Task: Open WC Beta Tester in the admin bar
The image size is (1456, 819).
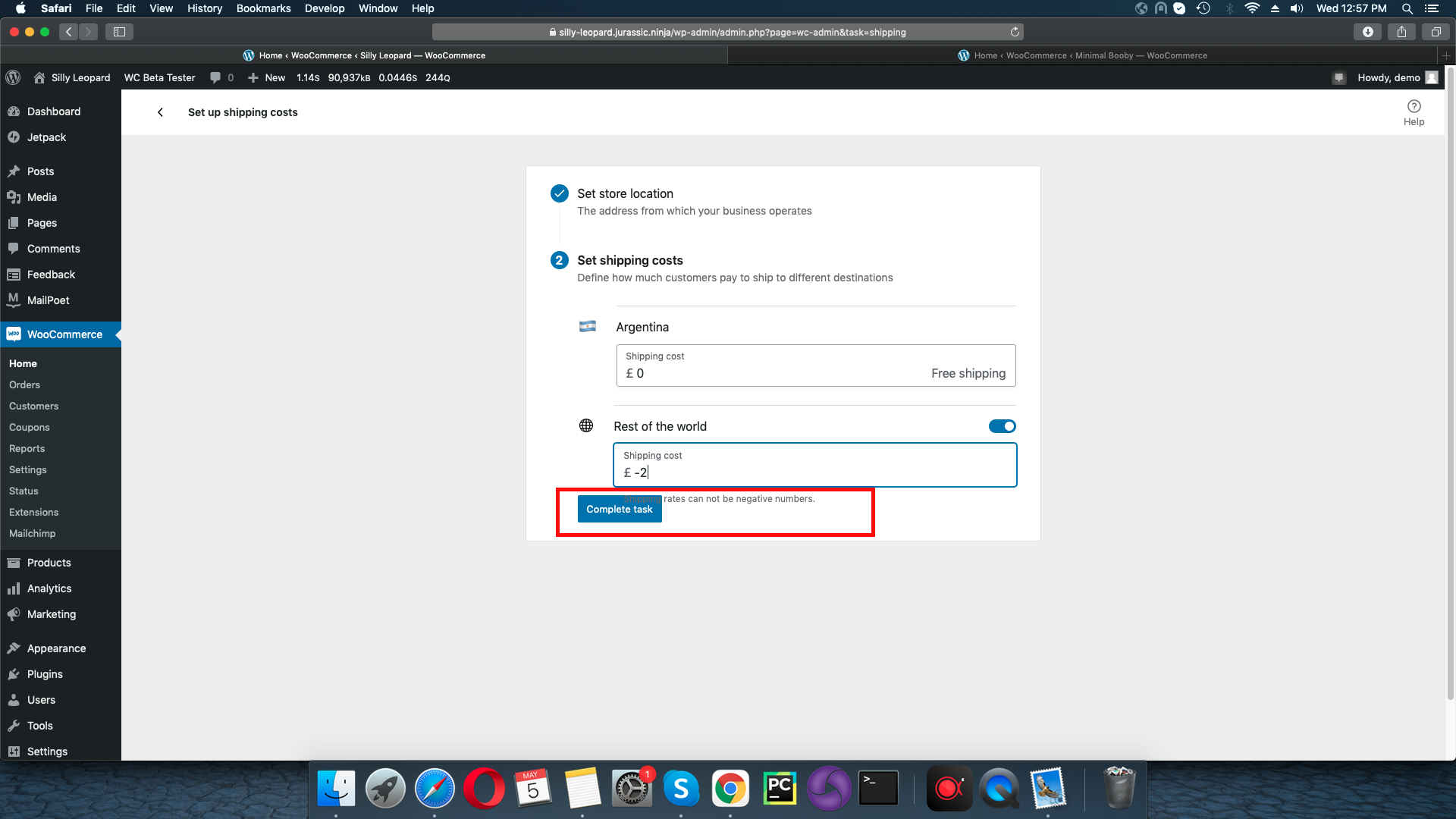Action: tap(159, 77)
